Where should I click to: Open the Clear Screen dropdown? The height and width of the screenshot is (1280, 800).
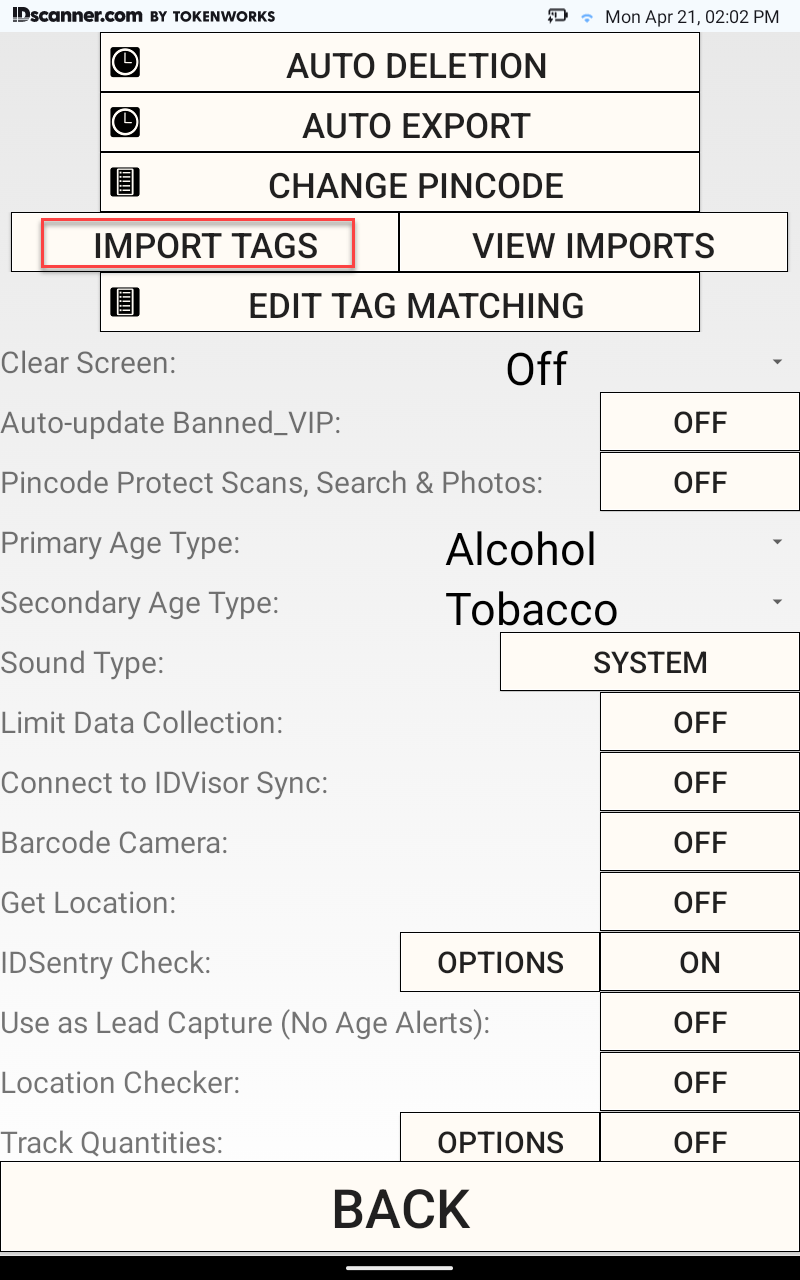640,366
